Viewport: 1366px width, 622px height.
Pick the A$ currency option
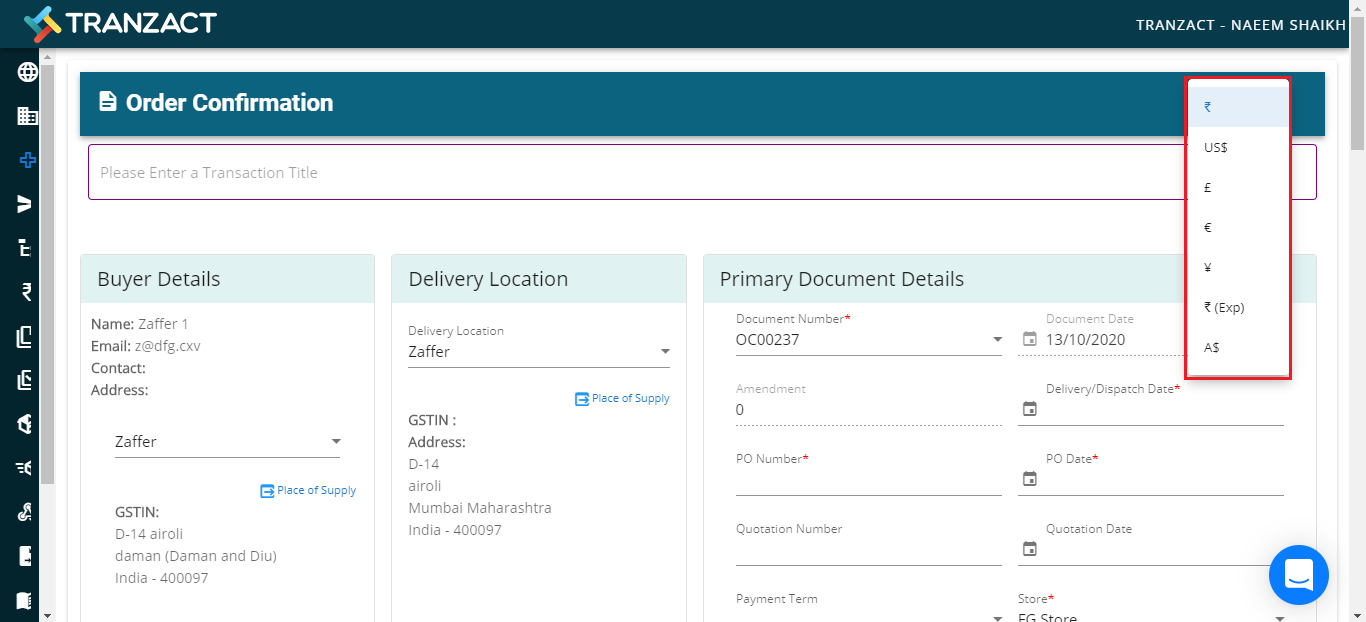pyautogui.click(x=1238, y=347)
